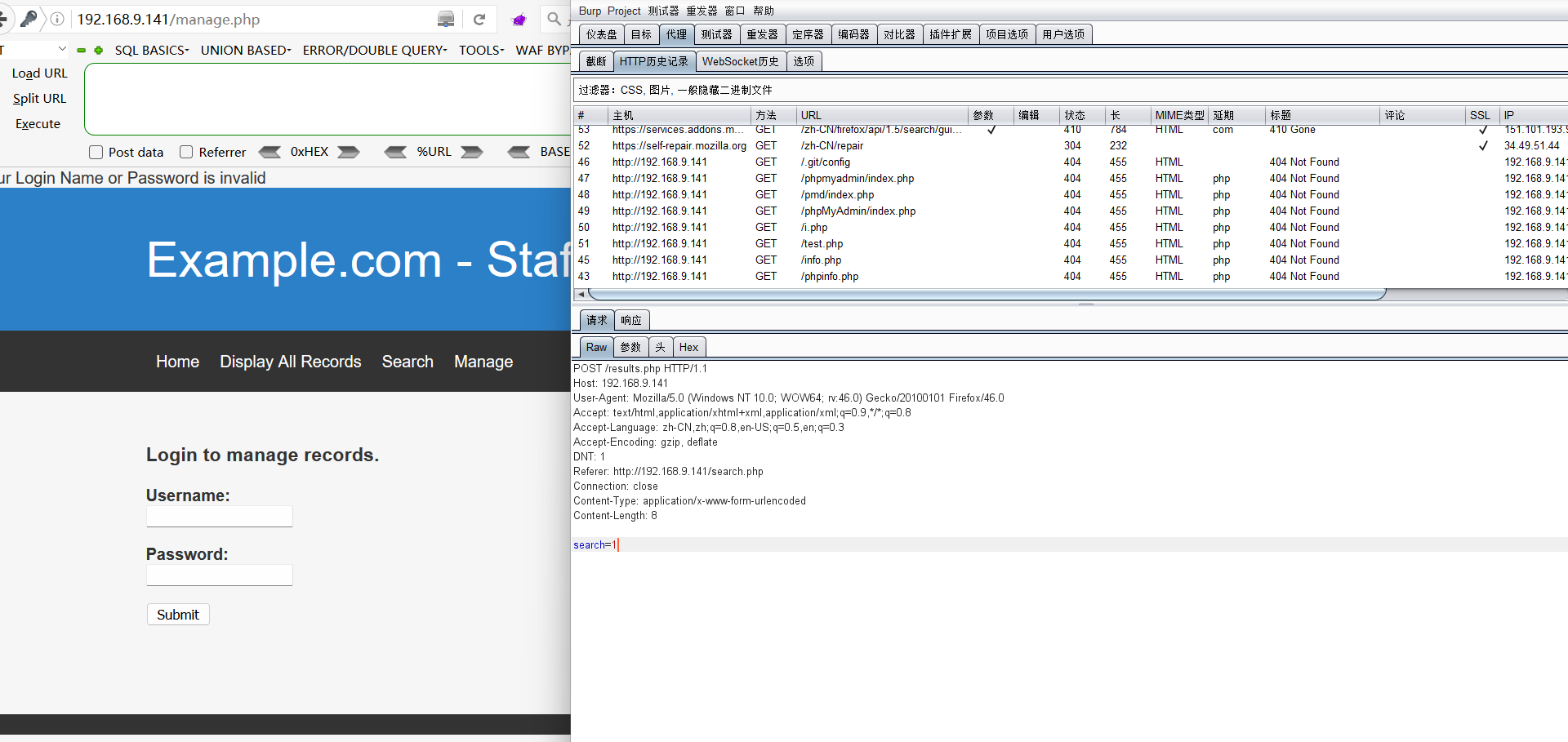Click the key icon in Firefox address bar
1568x742 pixels.
pyautogui.click(x=29, y=19)
